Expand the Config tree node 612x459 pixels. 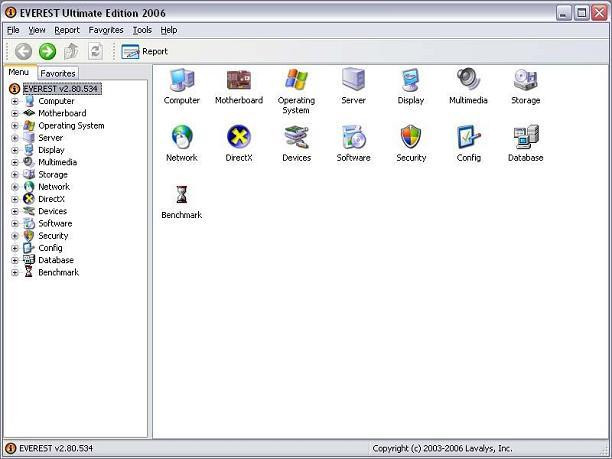tap(15, 248)
